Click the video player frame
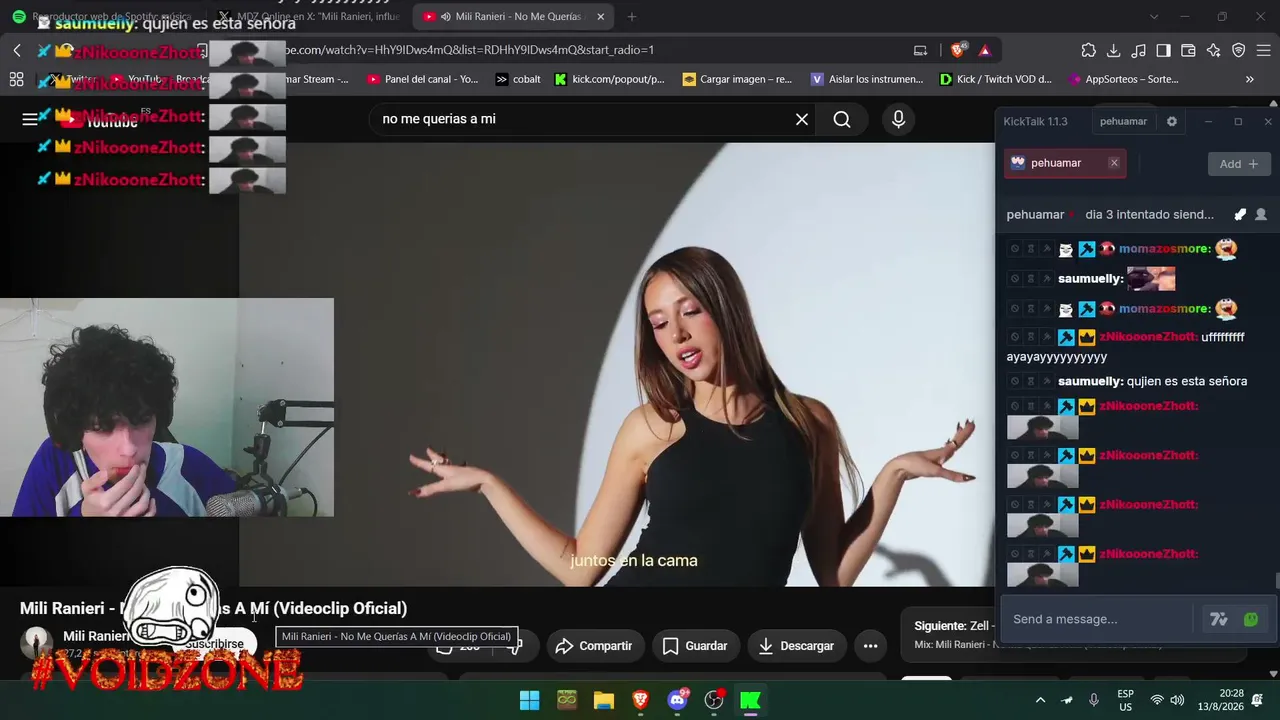 click(x=617, y=365)
